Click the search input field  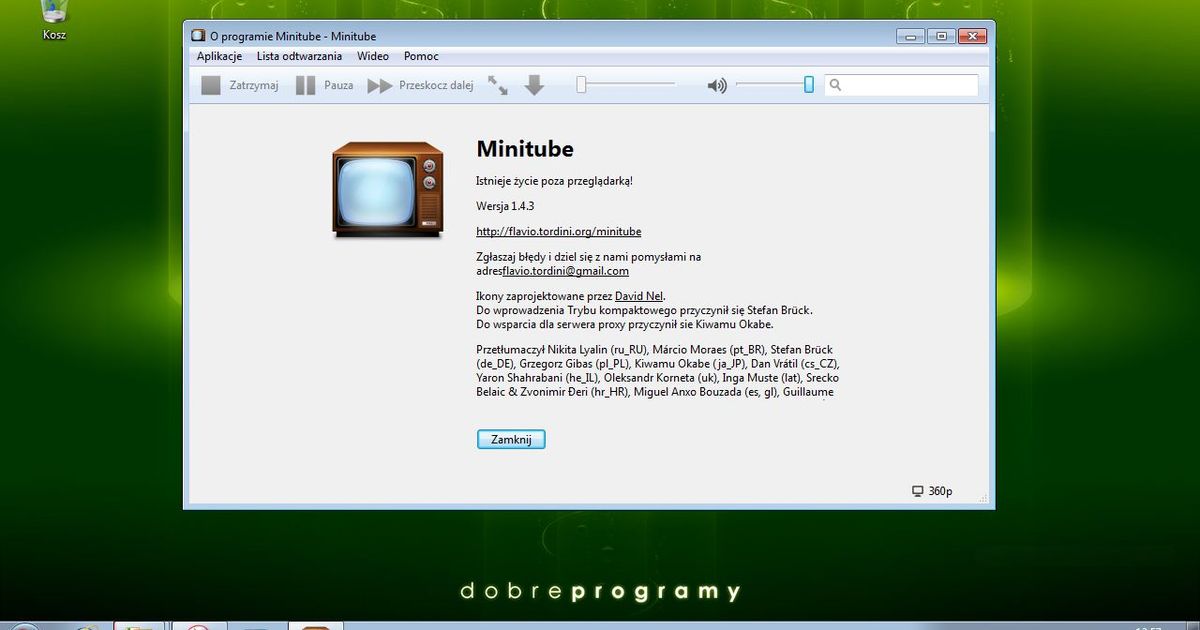tap(901, 85)
